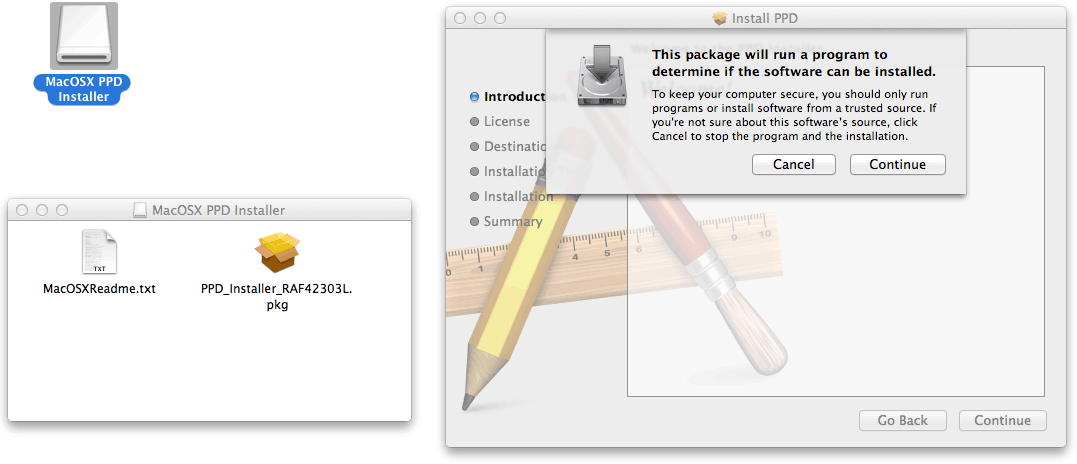Click the Destination step in sidebar
The image size is (1077, 464).
tap(508, 146)
